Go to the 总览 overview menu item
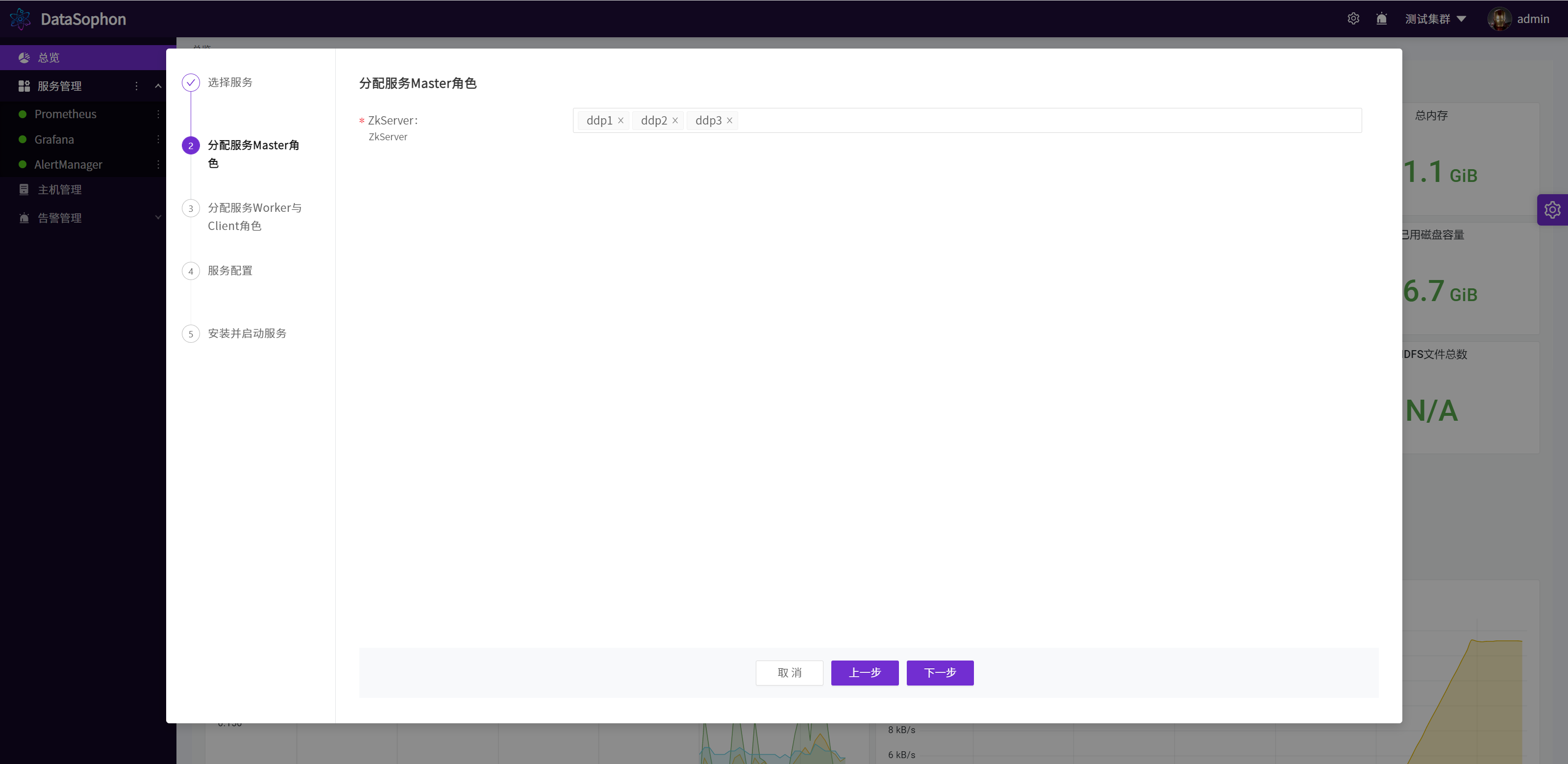 coord(83,57)
